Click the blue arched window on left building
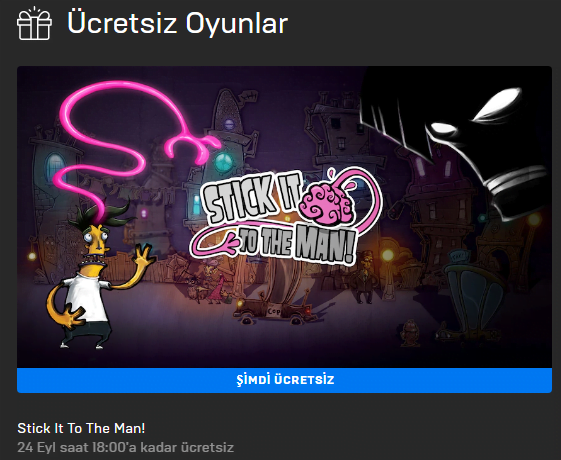561x460 pixels. click(54, 167)
